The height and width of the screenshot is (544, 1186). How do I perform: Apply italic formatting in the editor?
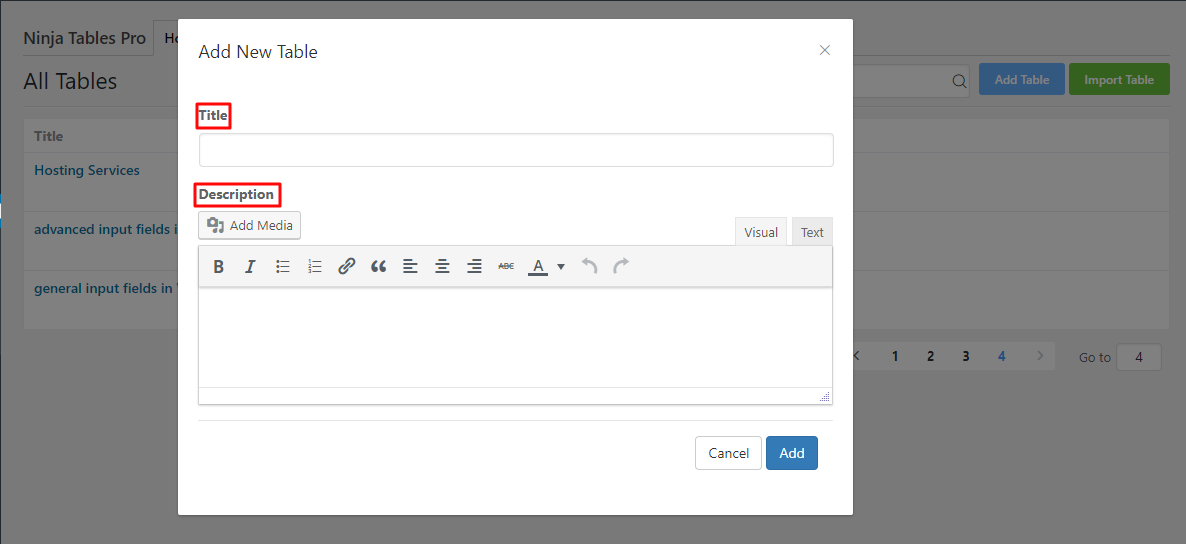click(250, 267)
